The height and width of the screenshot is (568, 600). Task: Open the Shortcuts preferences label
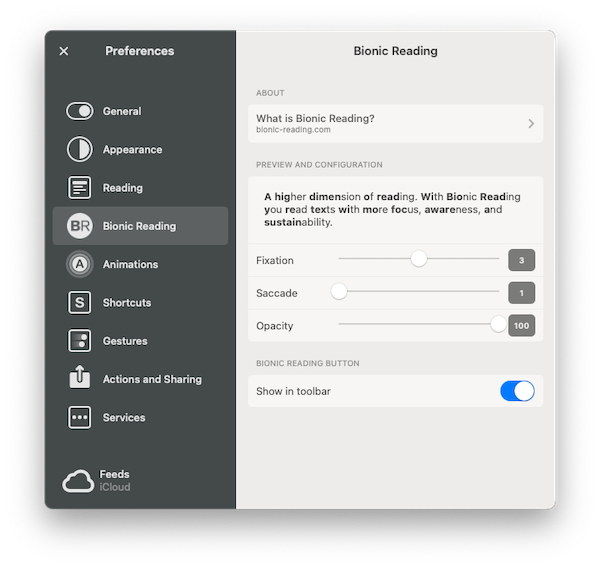pos(127,302)
